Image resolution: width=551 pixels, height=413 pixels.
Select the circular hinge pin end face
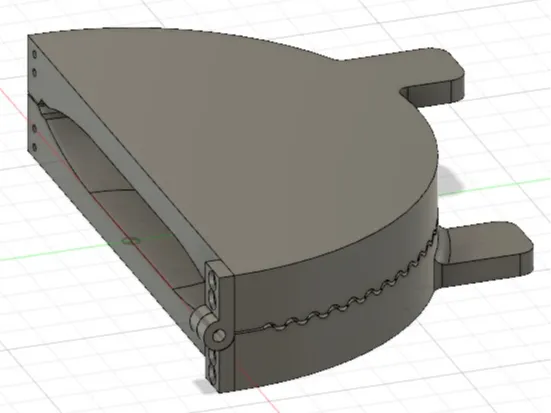pos(219,335)
